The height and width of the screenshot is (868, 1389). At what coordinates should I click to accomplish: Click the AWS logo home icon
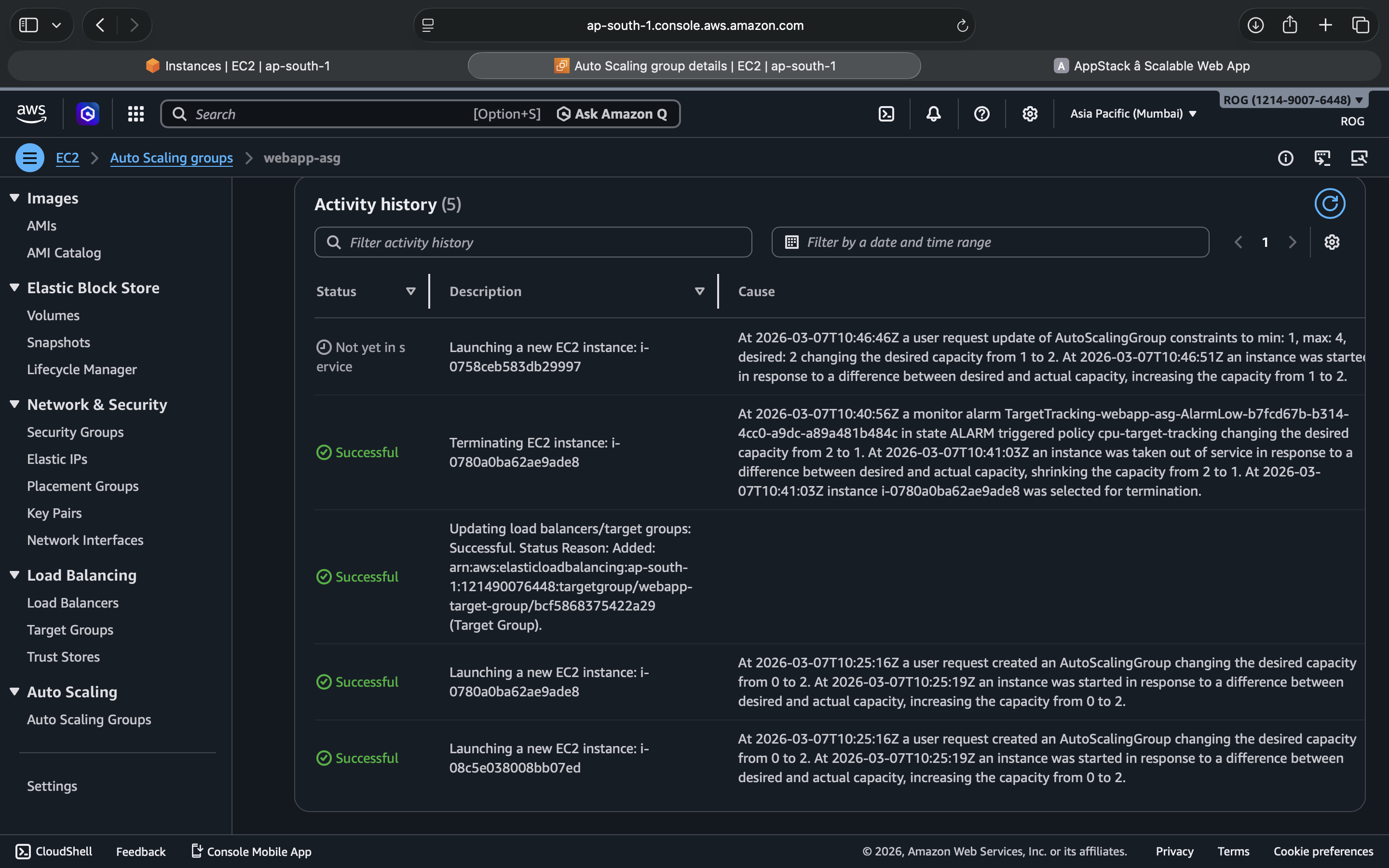tap(31, 113)
